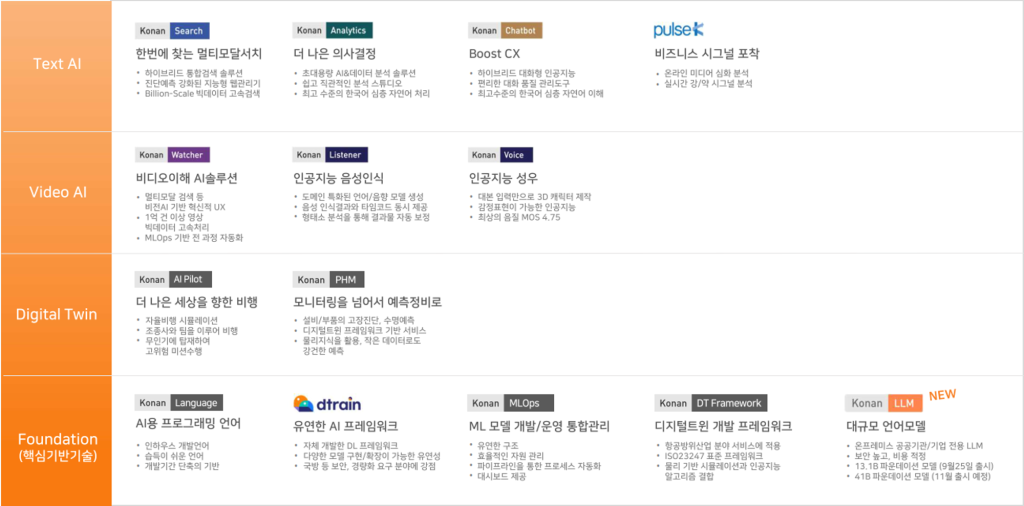Viewport: 1024px width, 506px height.
Task: Select the Digital Twin category
Action: 56,315
